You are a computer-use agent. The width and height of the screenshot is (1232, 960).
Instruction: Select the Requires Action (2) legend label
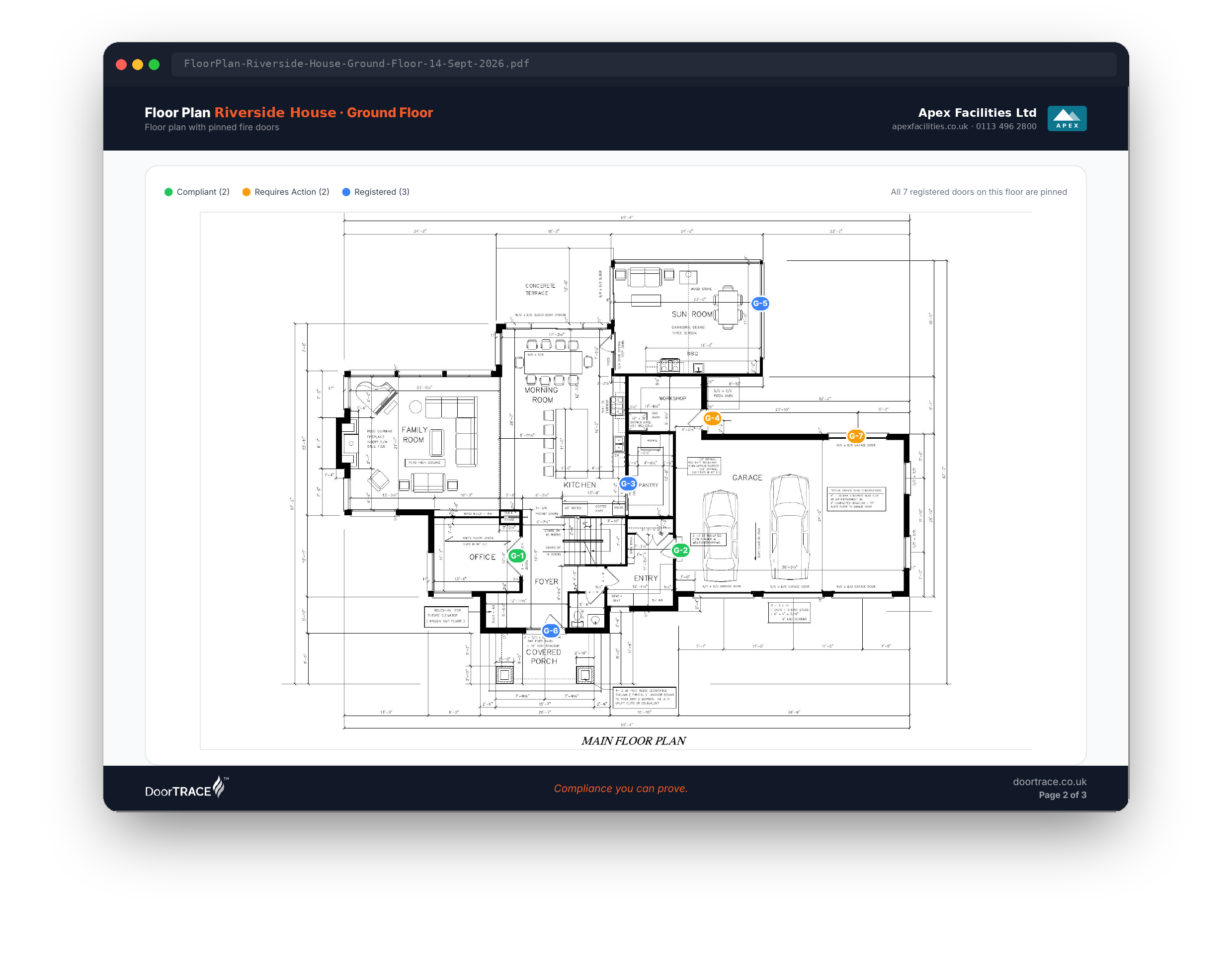click(292, 192)
